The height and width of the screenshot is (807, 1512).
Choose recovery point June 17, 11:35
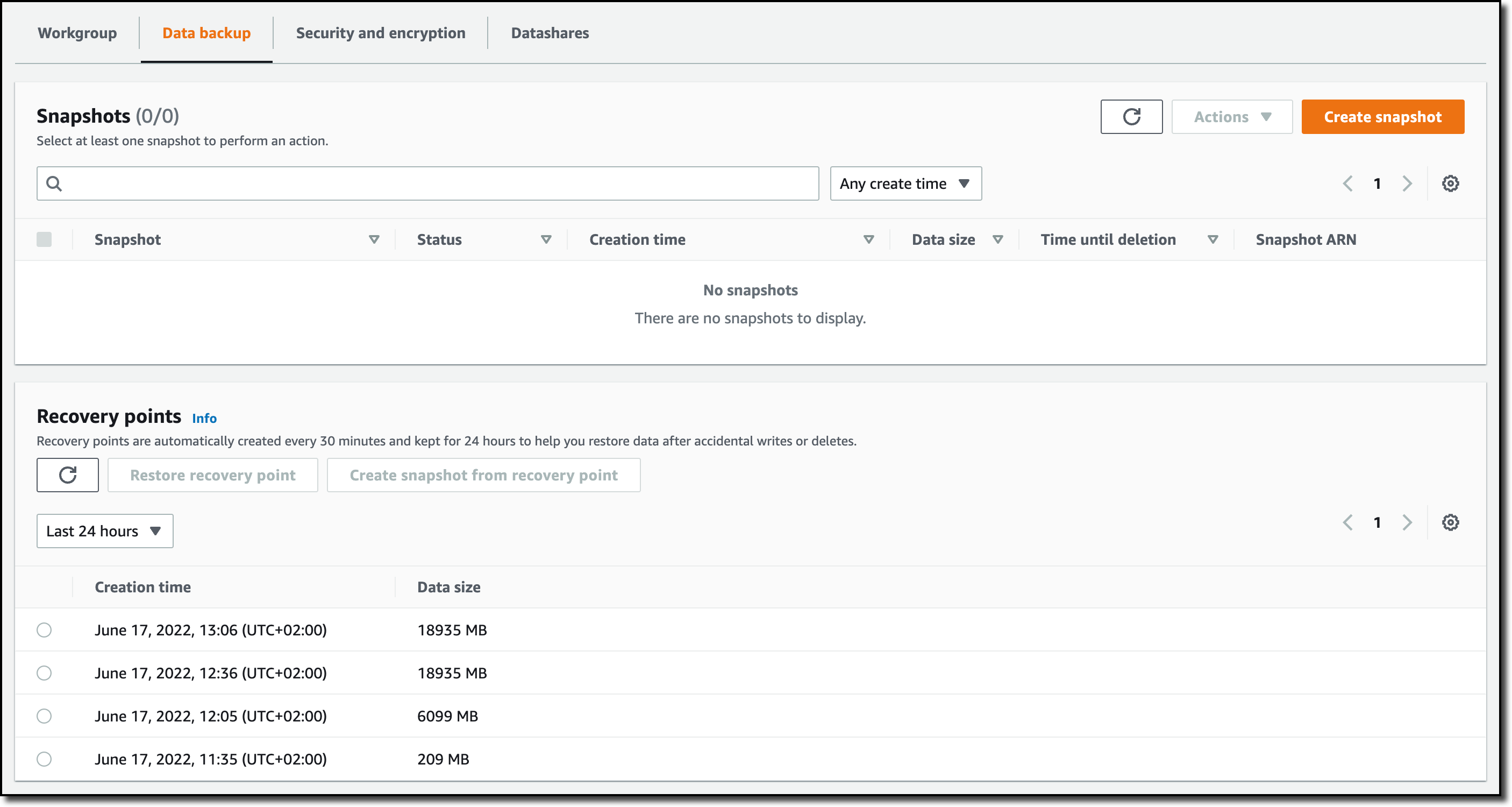[x=44, y=760]
